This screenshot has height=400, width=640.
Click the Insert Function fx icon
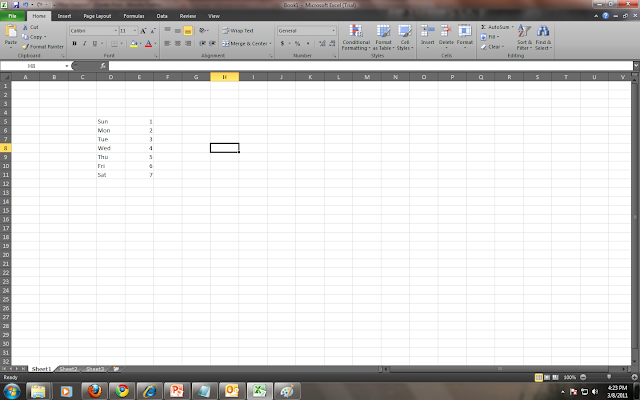pos(103,65)
